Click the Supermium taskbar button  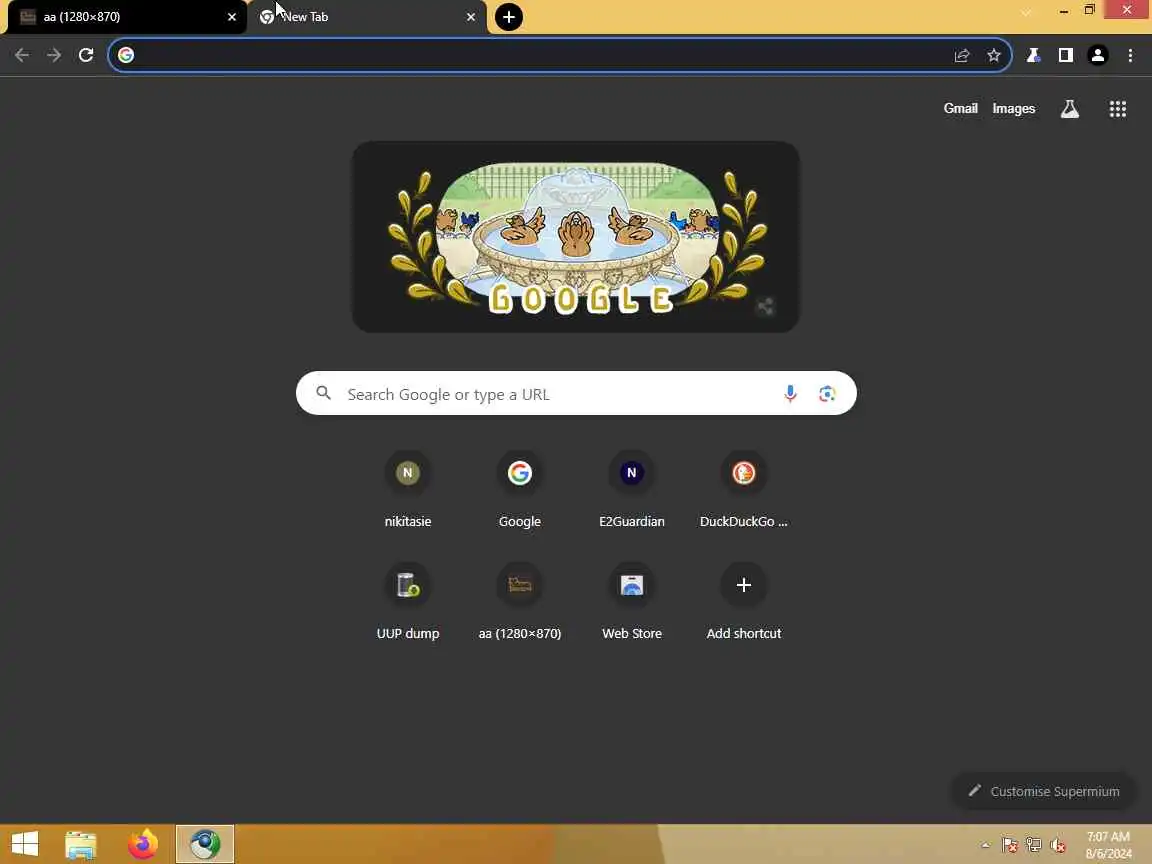coord(205,844)
